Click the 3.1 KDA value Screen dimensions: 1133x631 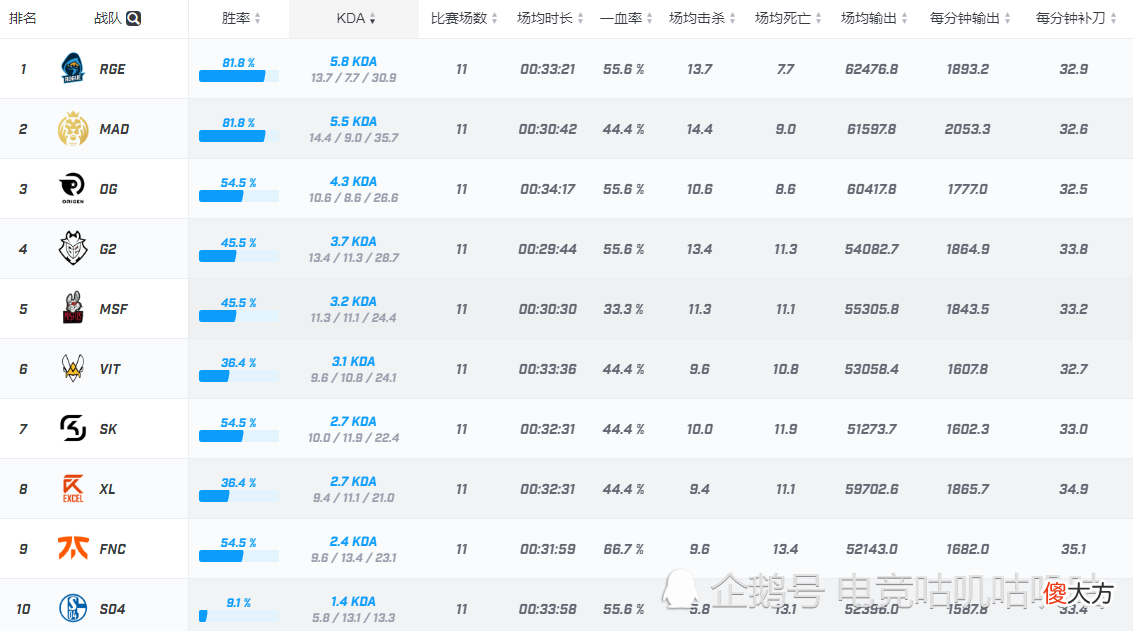tap(353, 361)
